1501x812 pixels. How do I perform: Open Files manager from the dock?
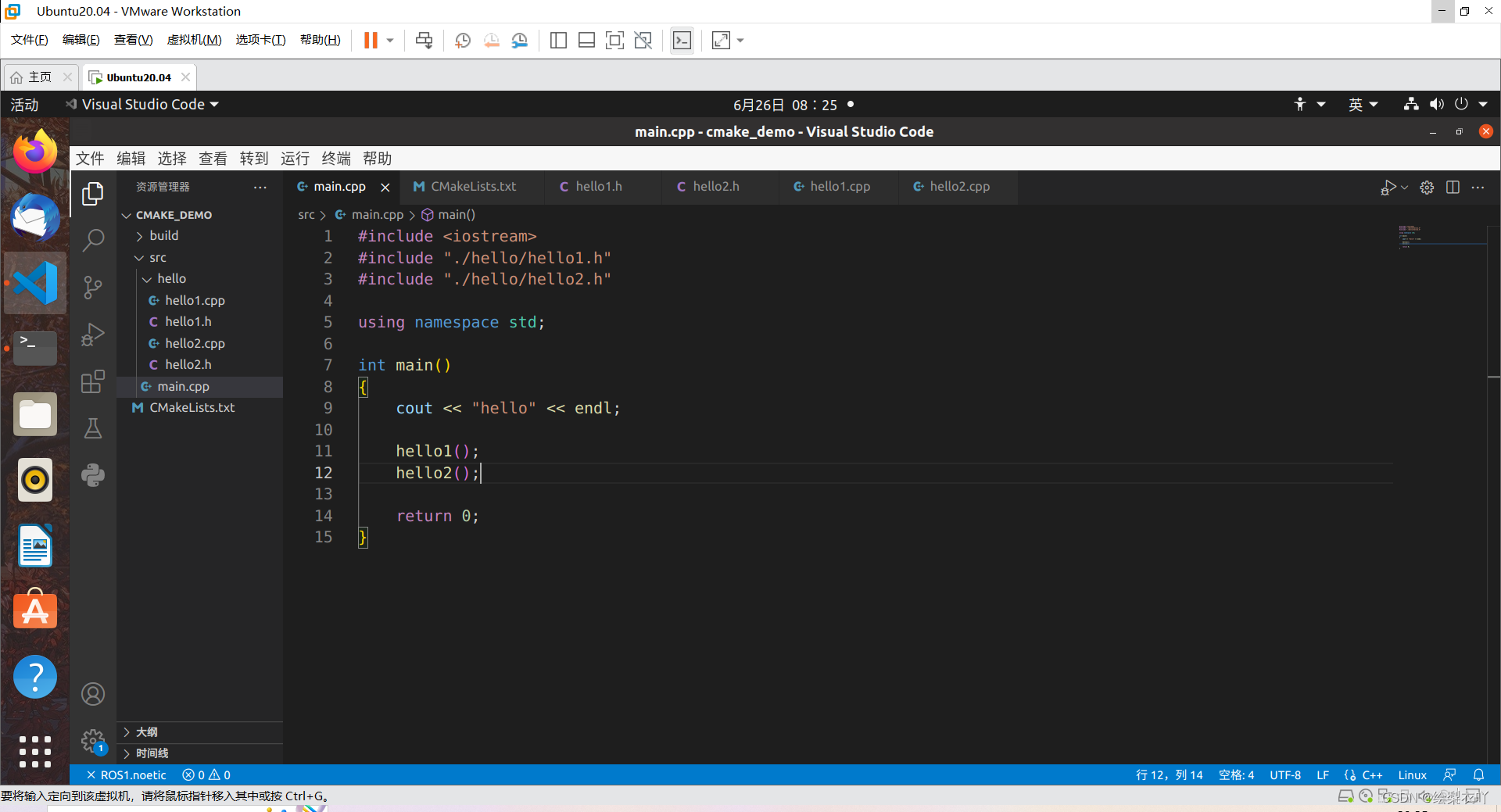coord(35,414)
